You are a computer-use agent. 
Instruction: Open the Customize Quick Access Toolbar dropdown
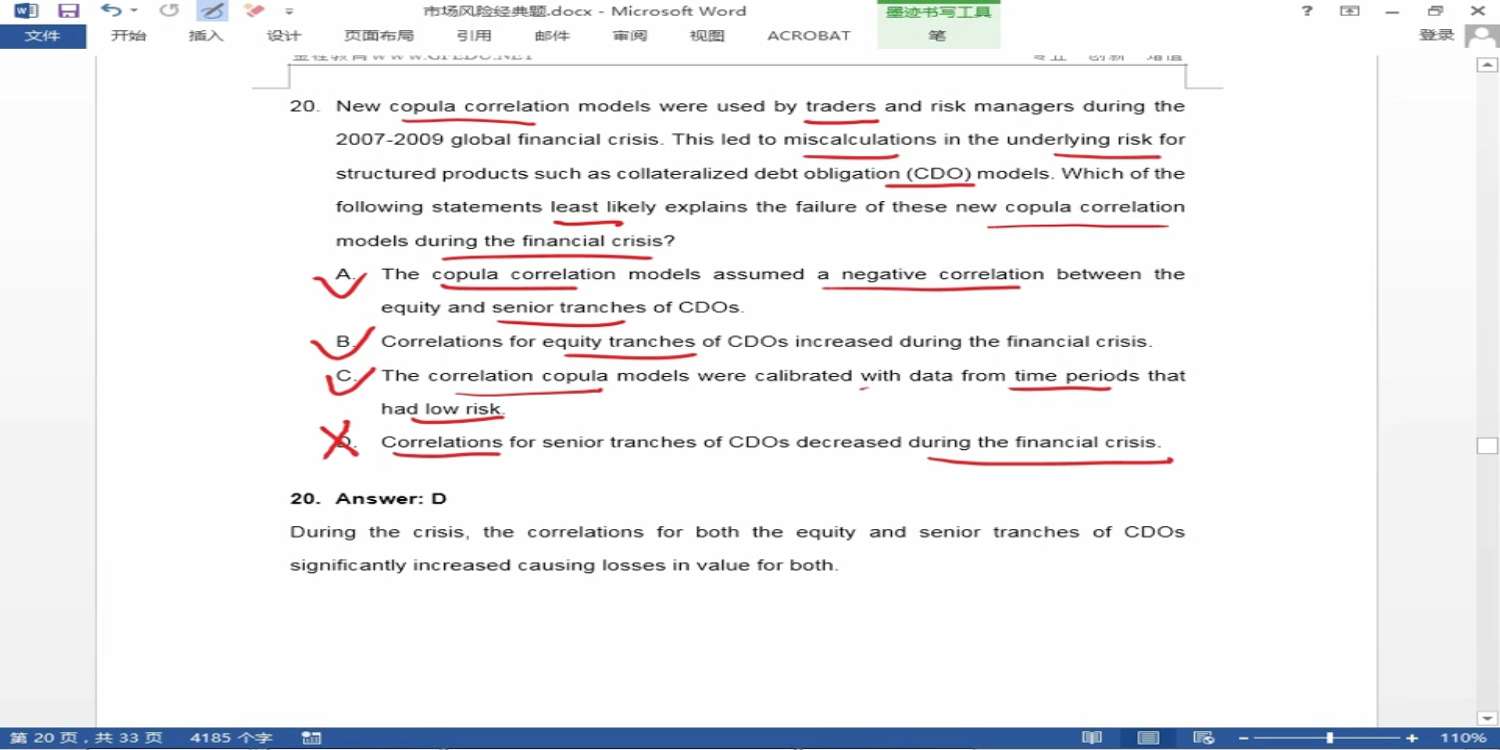pyautogui.click(x=289, y=12)
